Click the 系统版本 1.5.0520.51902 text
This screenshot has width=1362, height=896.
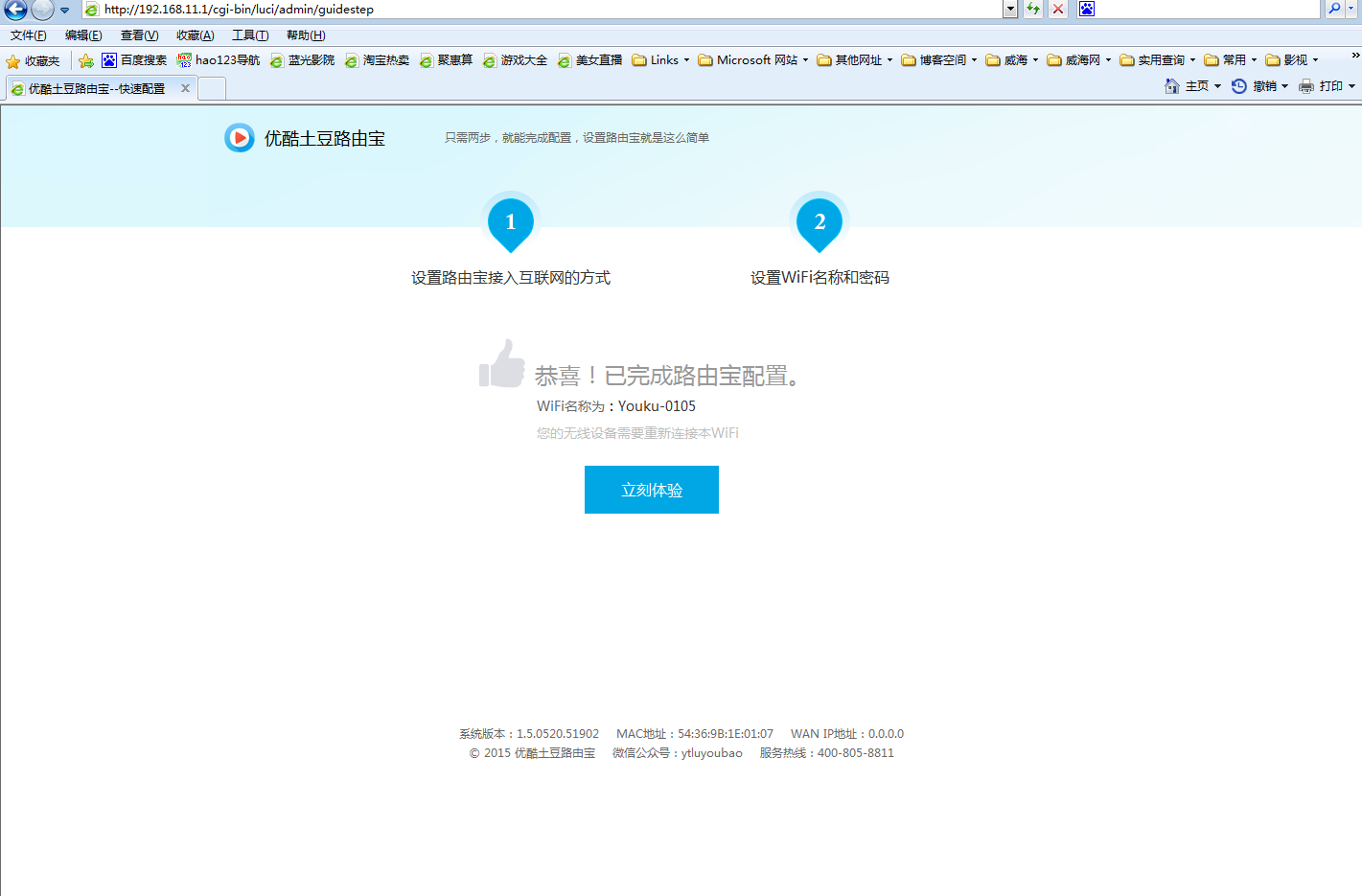point(529,734)
